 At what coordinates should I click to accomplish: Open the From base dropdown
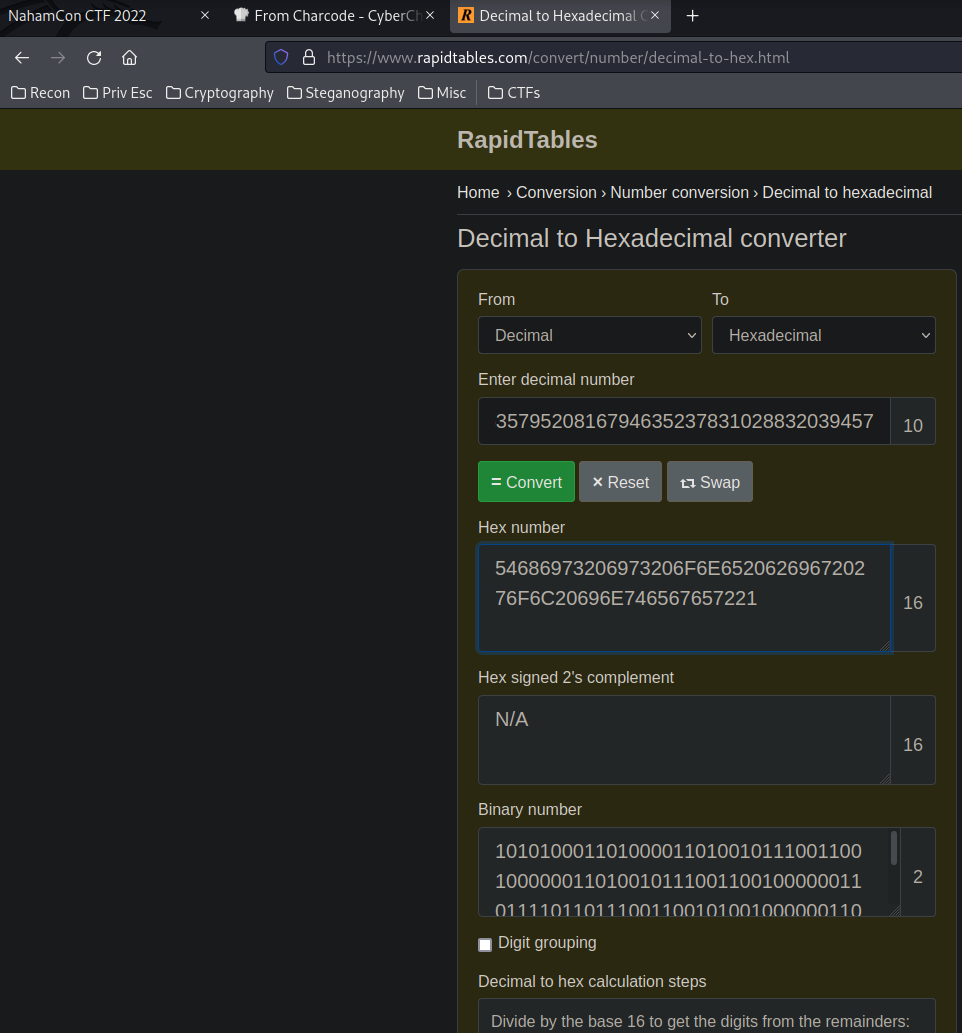(x=590, y=335)
